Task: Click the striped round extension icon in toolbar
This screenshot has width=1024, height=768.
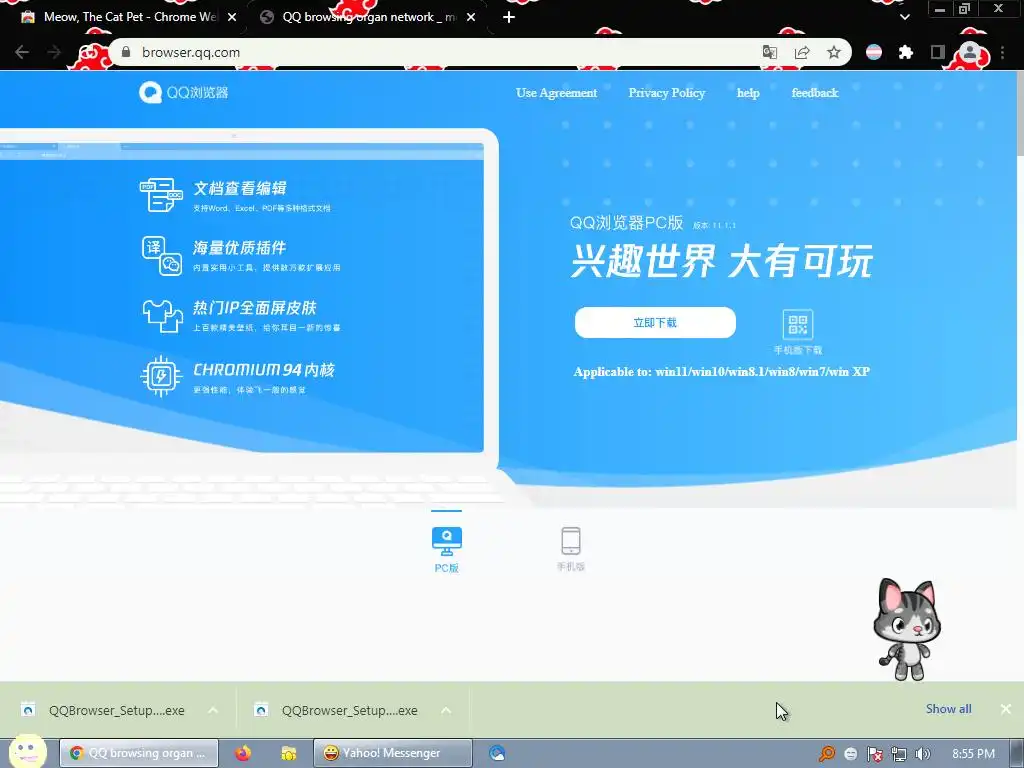Action: point(874,52)
